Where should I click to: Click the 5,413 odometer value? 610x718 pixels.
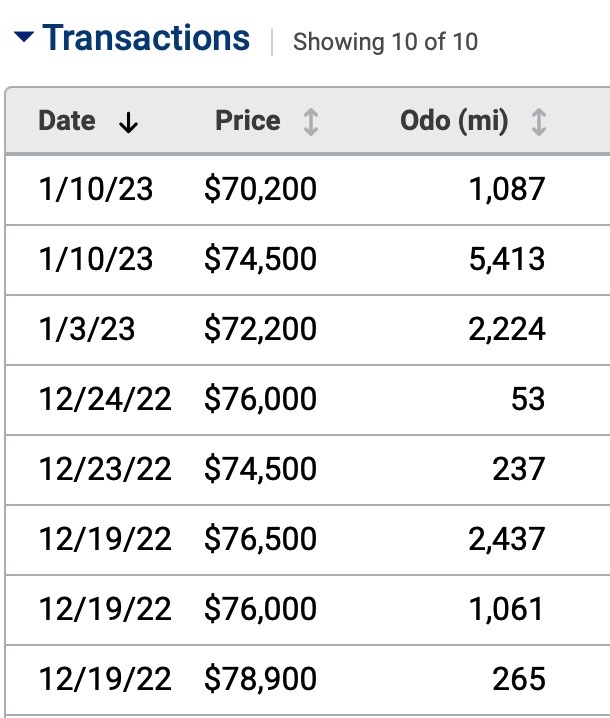click(x=507, y=259)
